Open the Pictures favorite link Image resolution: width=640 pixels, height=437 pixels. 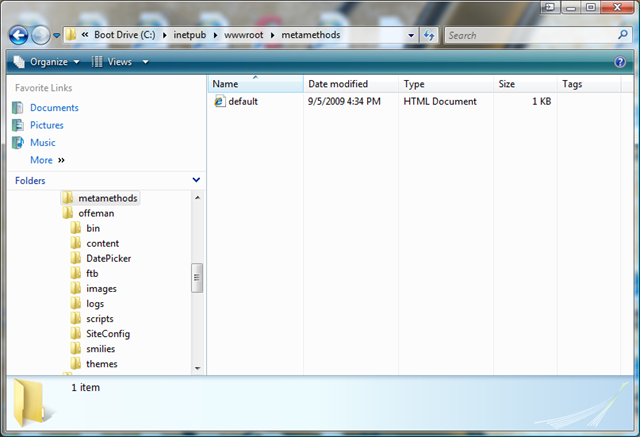click(x=47, y=125)
